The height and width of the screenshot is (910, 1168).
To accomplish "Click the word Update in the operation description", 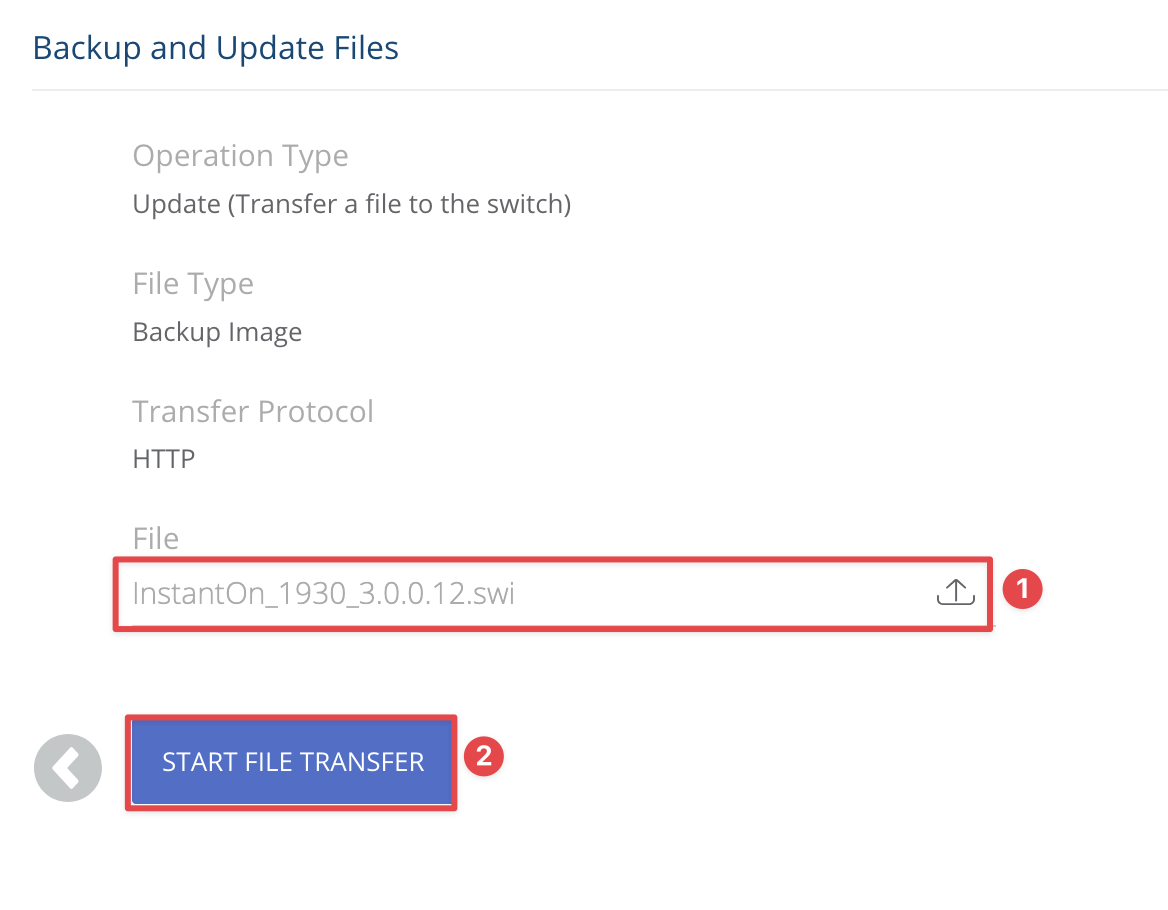I will [177, 204].
